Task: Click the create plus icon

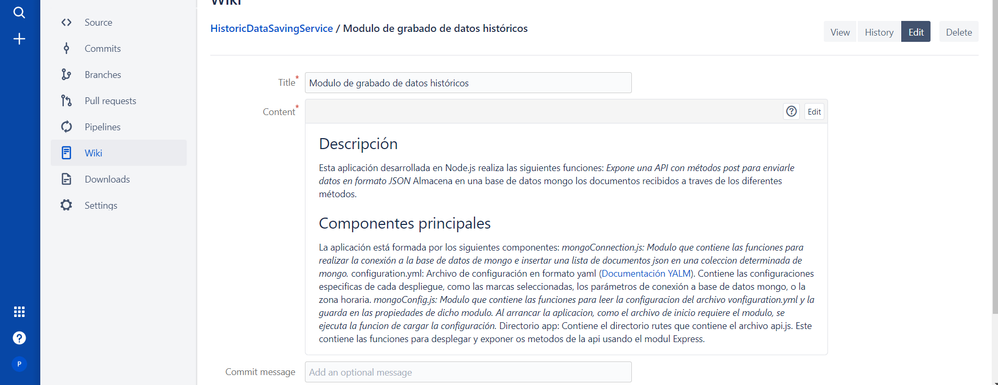Action: pos(20,39)
